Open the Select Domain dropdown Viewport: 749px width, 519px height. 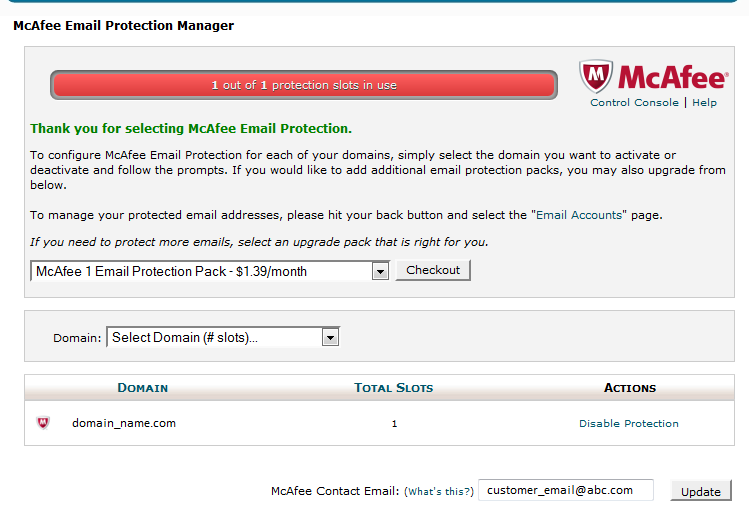(330, 338)
